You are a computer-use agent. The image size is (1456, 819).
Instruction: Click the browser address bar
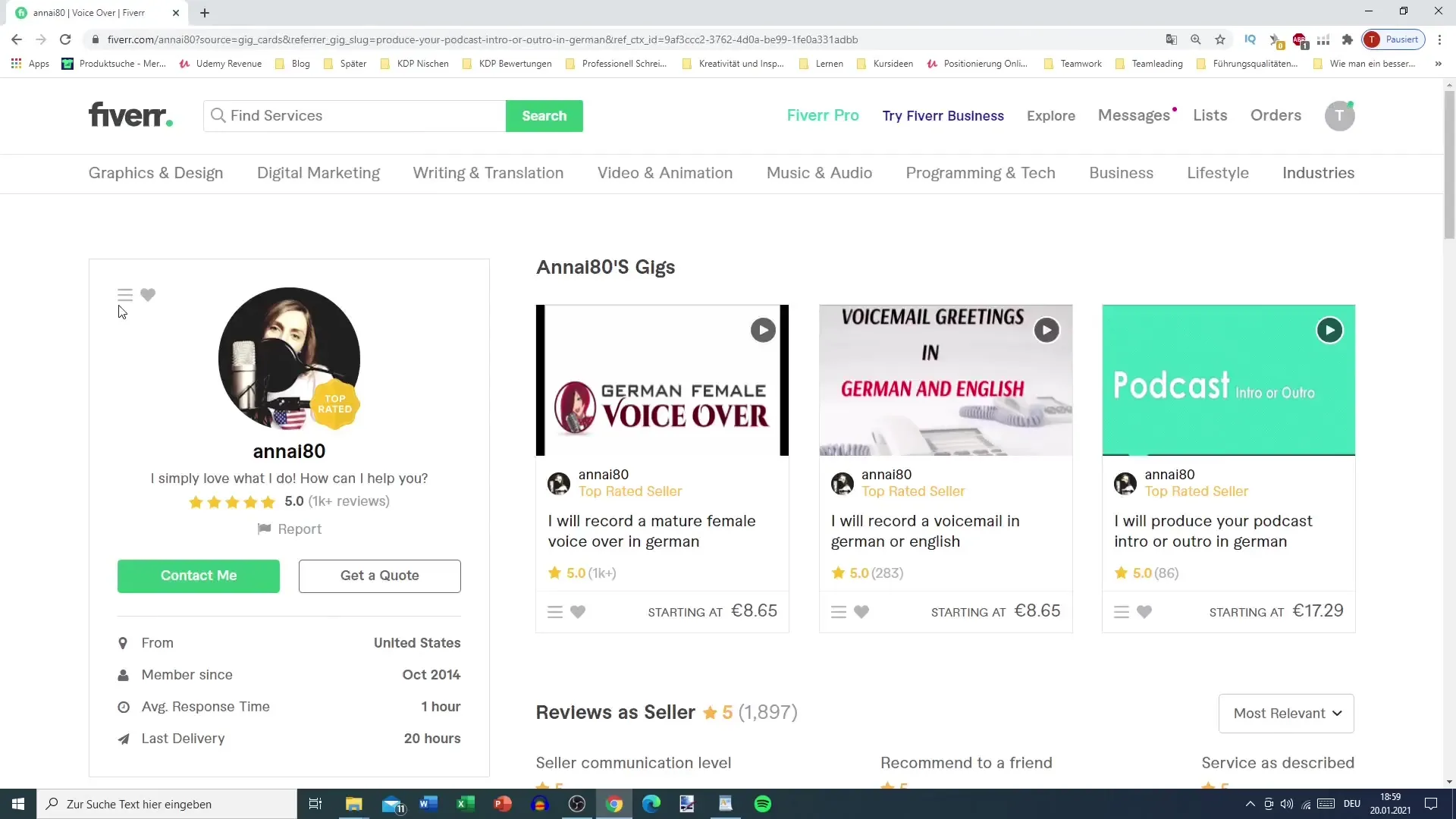tap(622, 39)
